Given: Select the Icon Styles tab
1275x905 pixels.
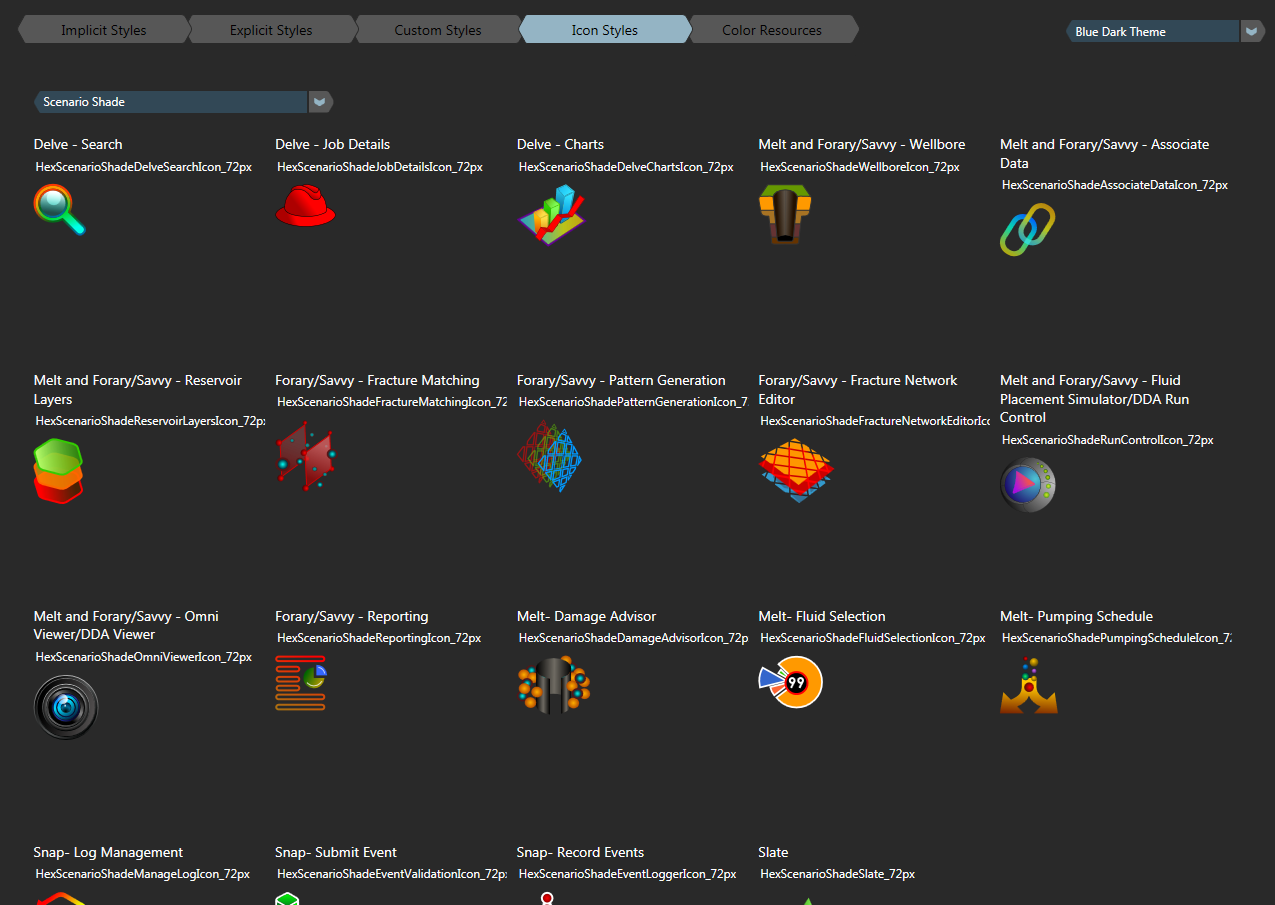Looking at the screenshot, I should coord(605,30).
